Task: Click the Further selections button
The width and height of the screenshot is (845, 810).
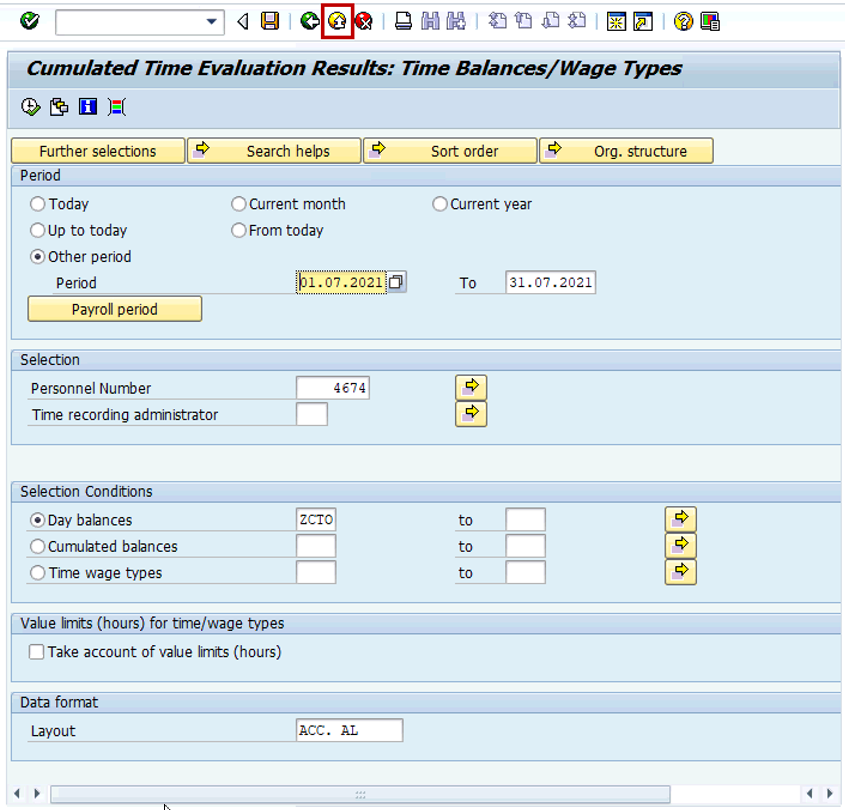Action: point(98,151)
